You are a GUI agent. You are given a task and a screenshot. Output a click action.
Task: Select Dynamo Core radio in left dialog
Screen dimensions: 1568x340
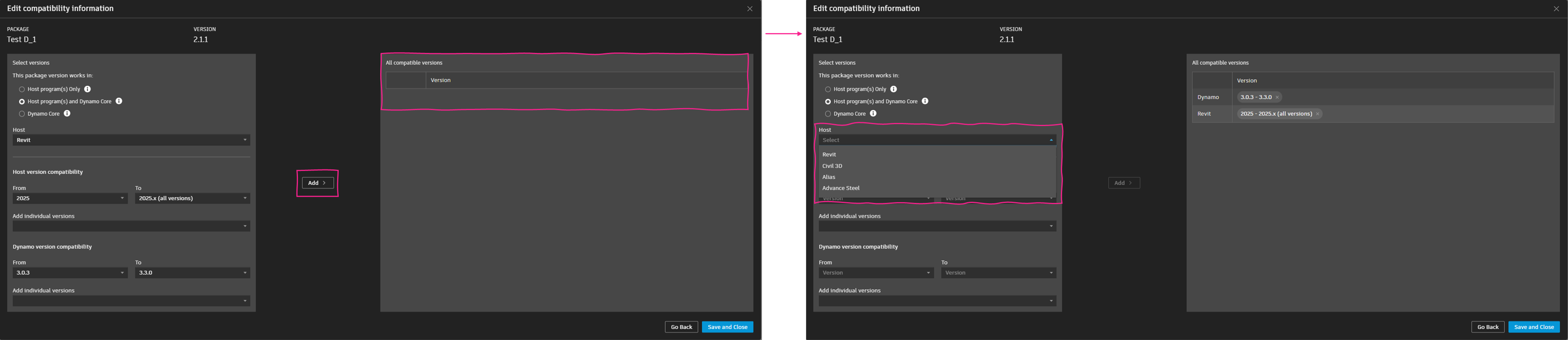pyautogui.click(x=22, y=114)
